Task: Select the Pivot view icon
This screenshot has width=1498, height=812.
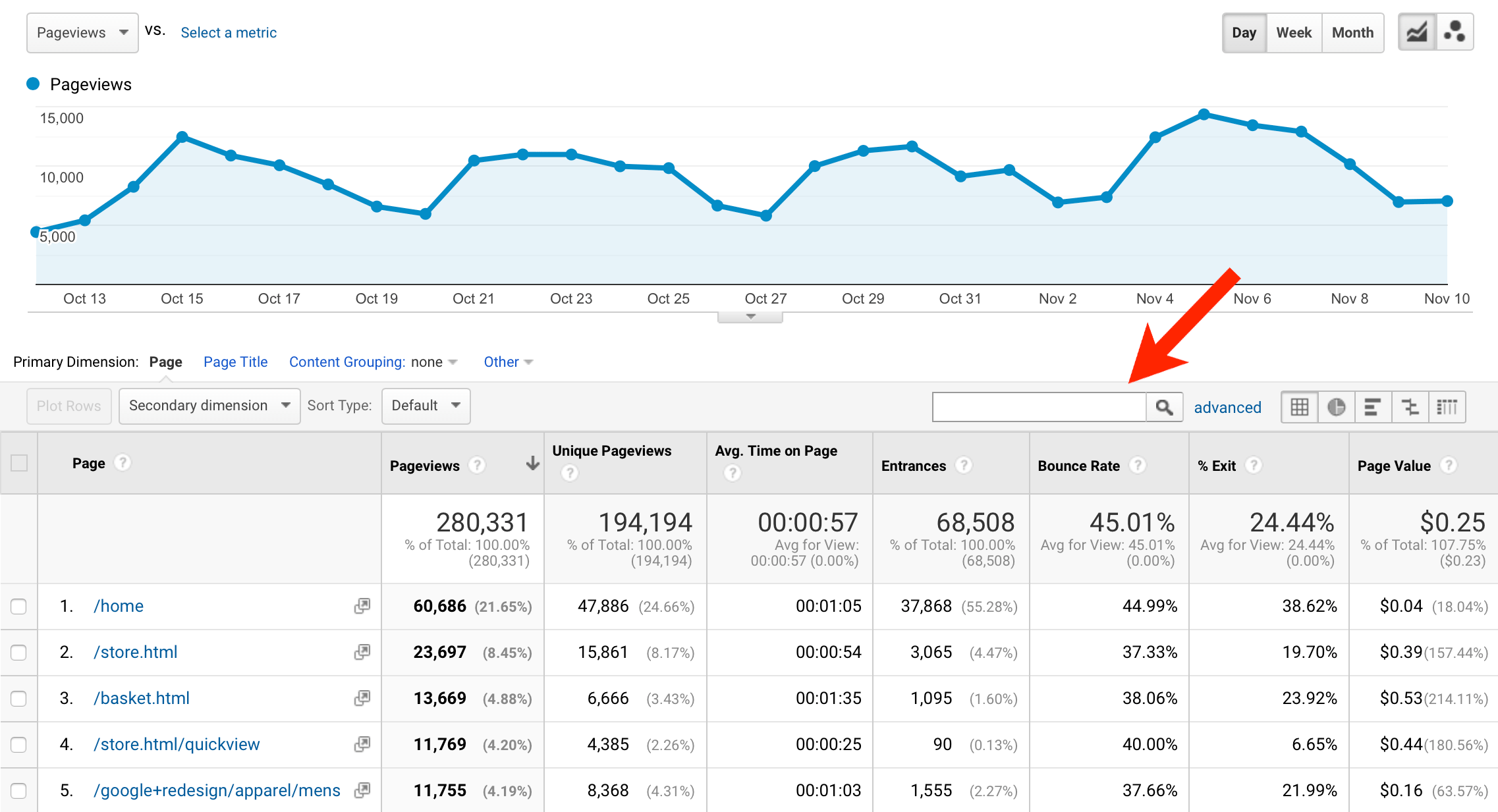Action: [x=1447, y=407]
